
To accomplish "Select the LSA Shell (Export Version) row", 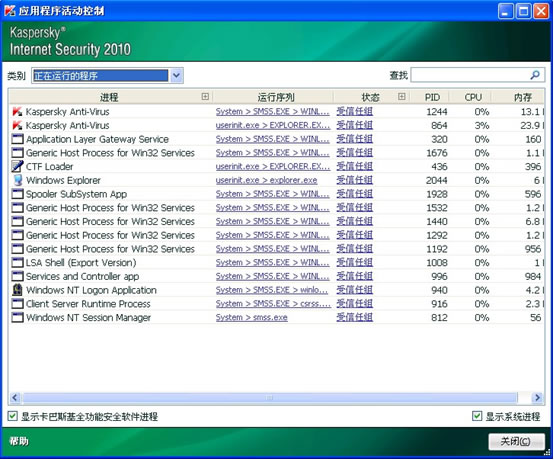I will [81, 263].
